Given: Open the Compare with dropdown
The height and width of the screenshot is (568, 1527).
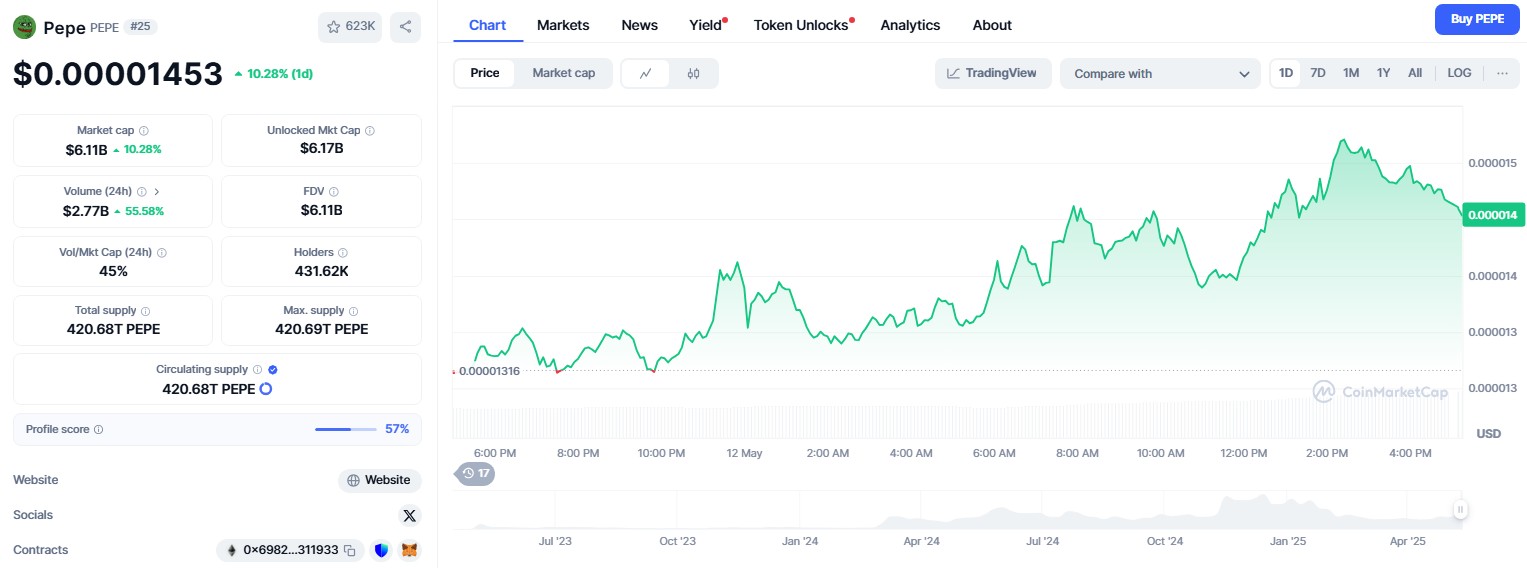Looking at the screenshot, I should pyautogui.click(x=1159, y=74).
